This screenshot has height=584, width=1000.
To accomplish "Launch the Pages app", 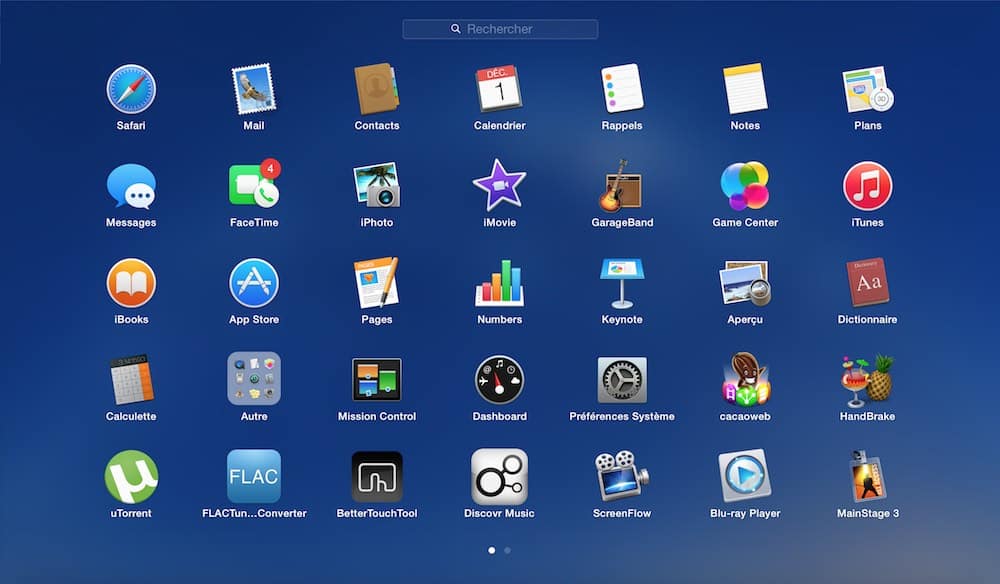I will coord(376,283).
